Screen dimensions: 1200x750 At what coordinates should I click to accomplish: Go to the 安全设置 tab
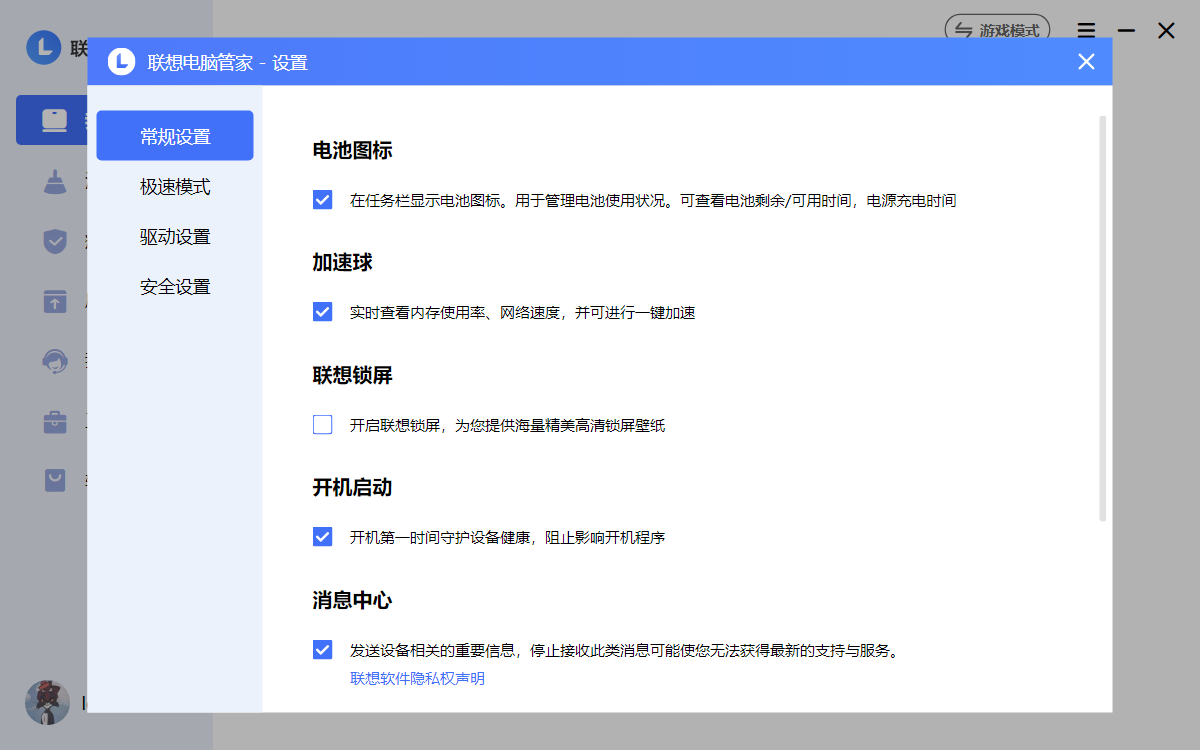[175, 287]
